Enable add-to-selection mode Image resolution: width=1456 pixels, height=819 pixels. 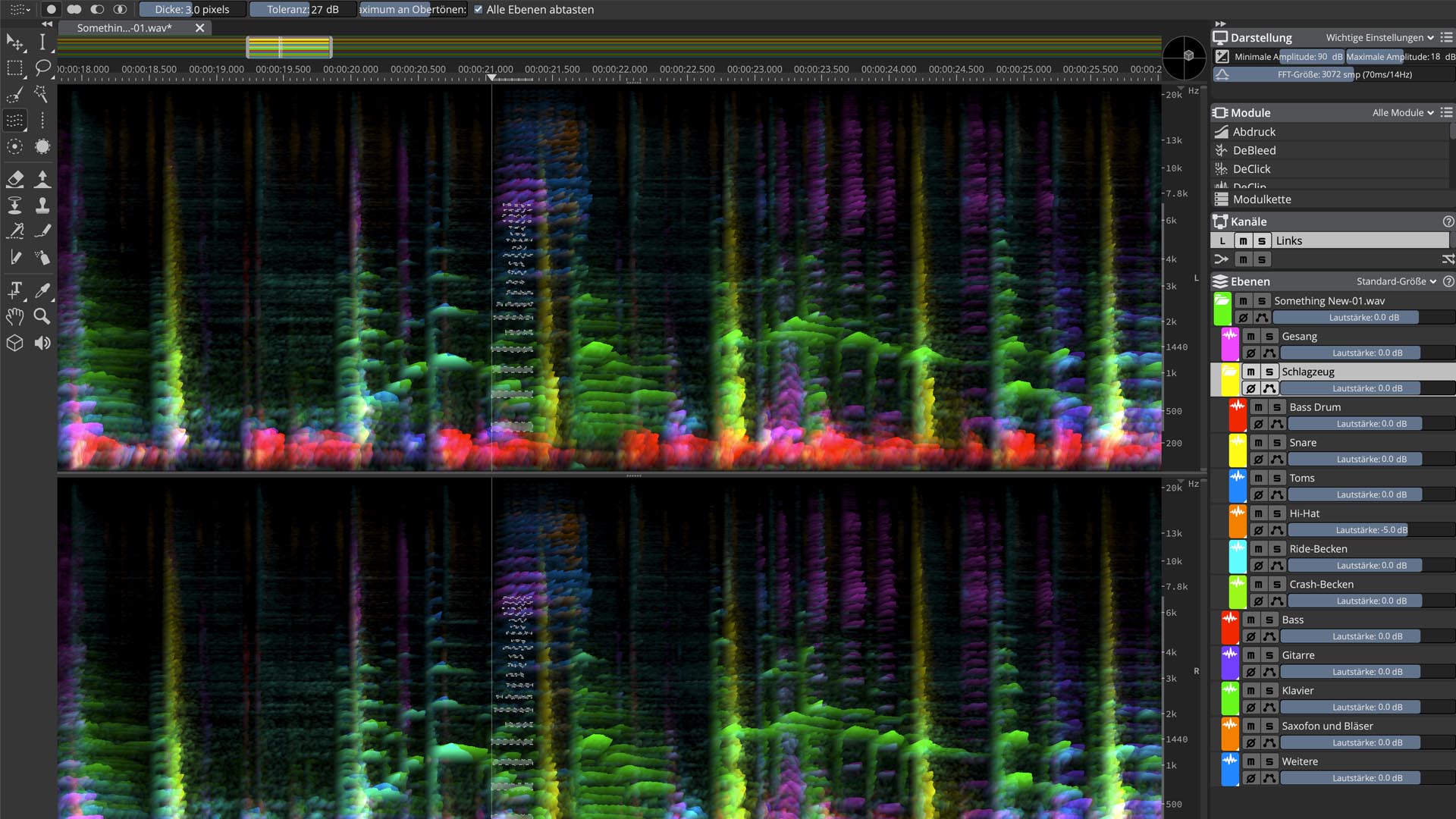pyautogui.click(x=74, y=9)
